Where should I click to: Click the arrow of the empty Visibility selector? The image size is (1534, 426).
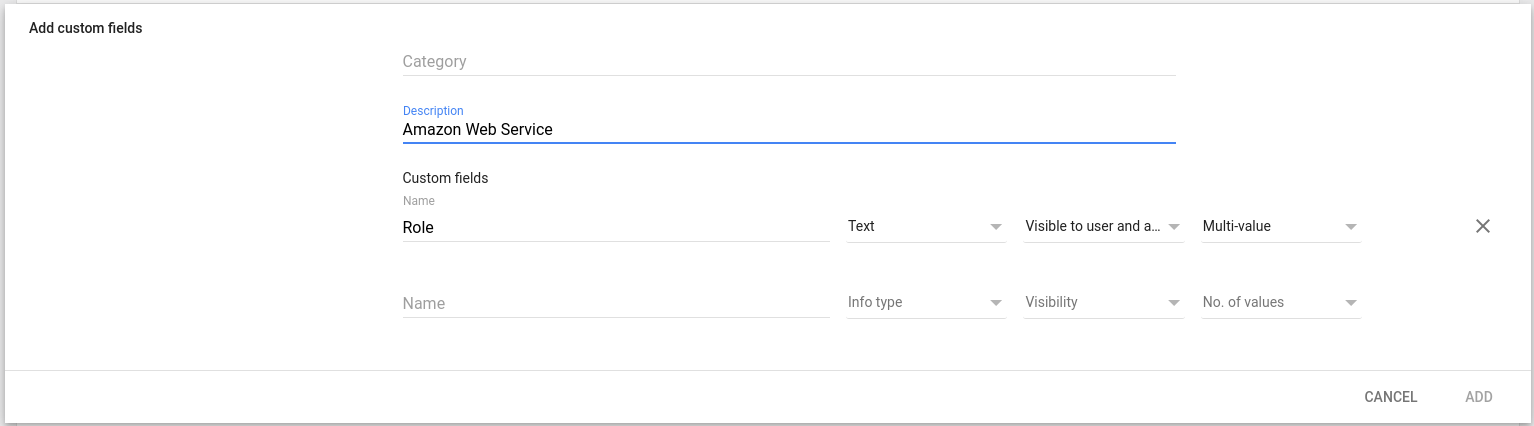click(1174, 303)
